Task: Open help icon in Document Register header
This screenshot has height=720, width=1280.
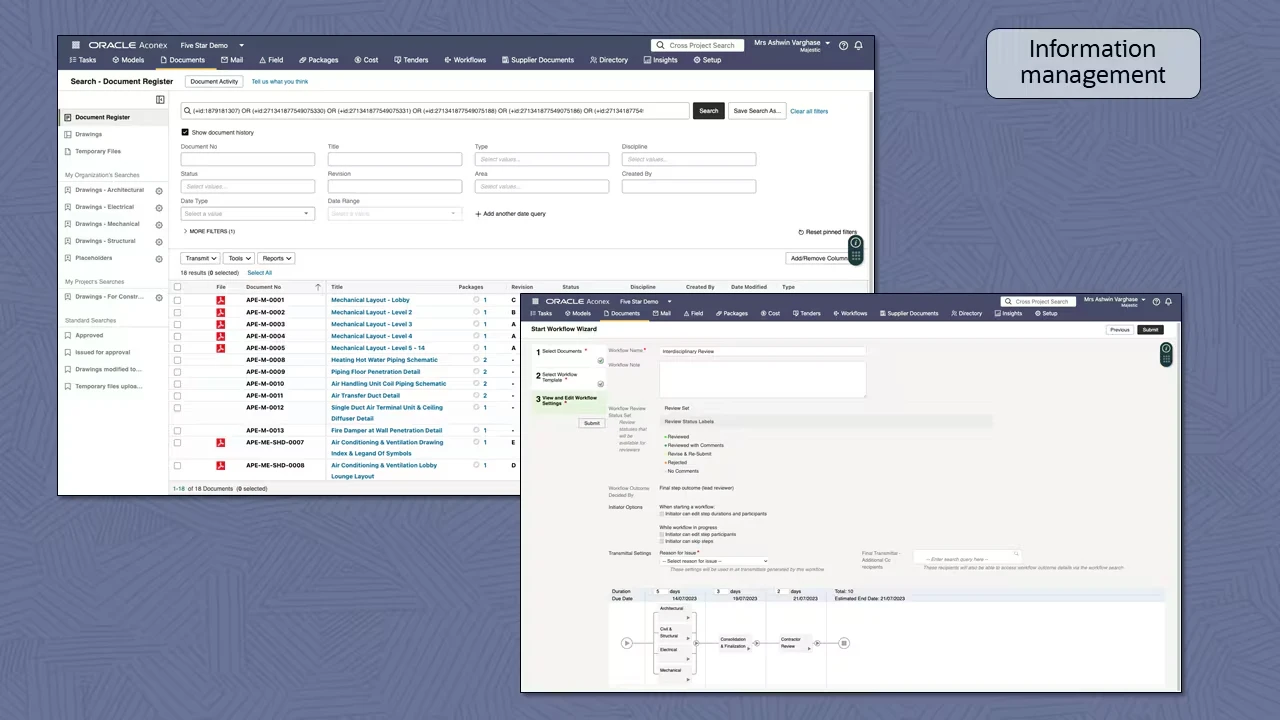Action: (x=844, y=45)
